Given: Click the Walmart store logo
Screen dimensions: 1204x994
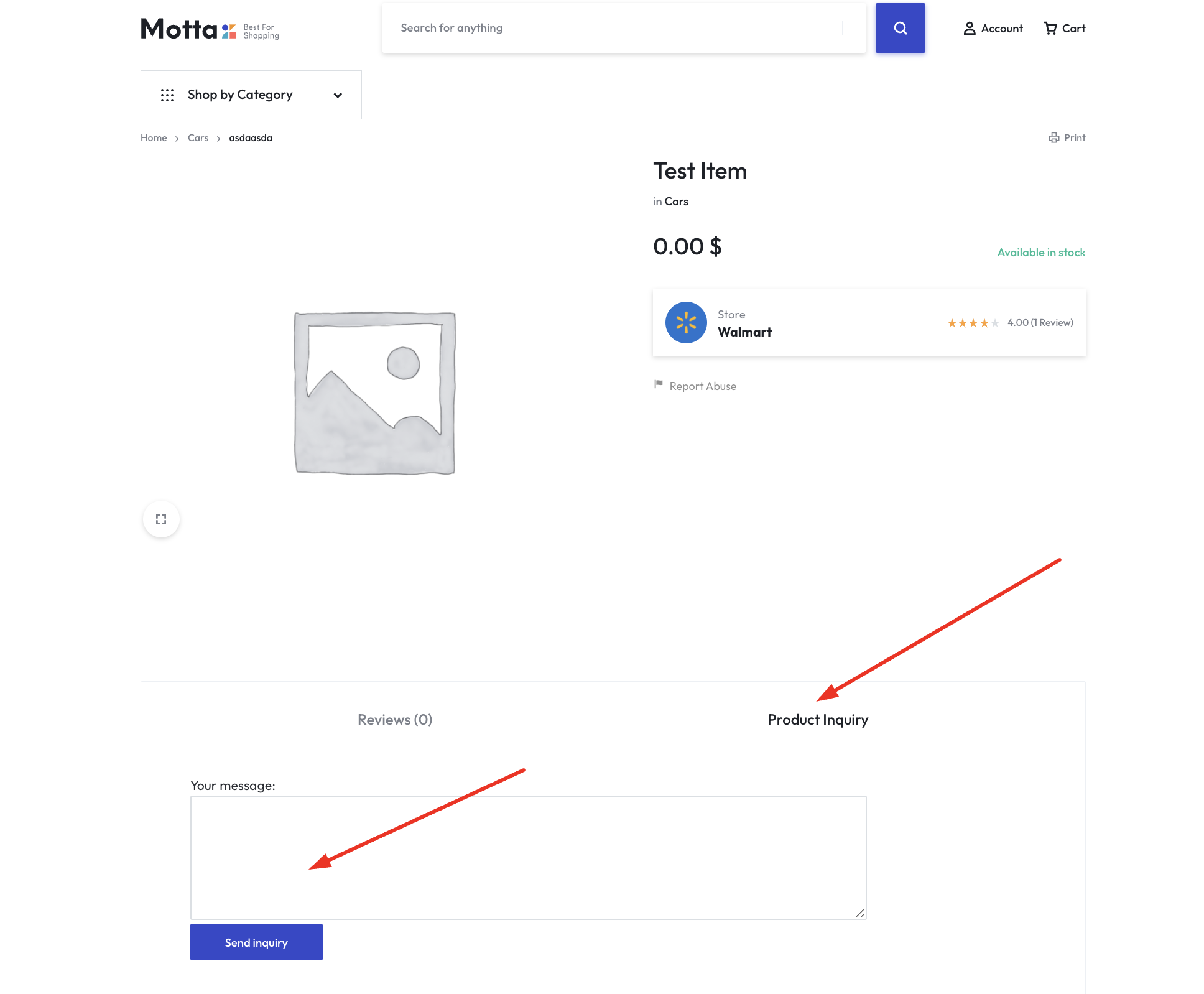Looking at the screenshot, I should pyautogui.click(x=686, y=323).
